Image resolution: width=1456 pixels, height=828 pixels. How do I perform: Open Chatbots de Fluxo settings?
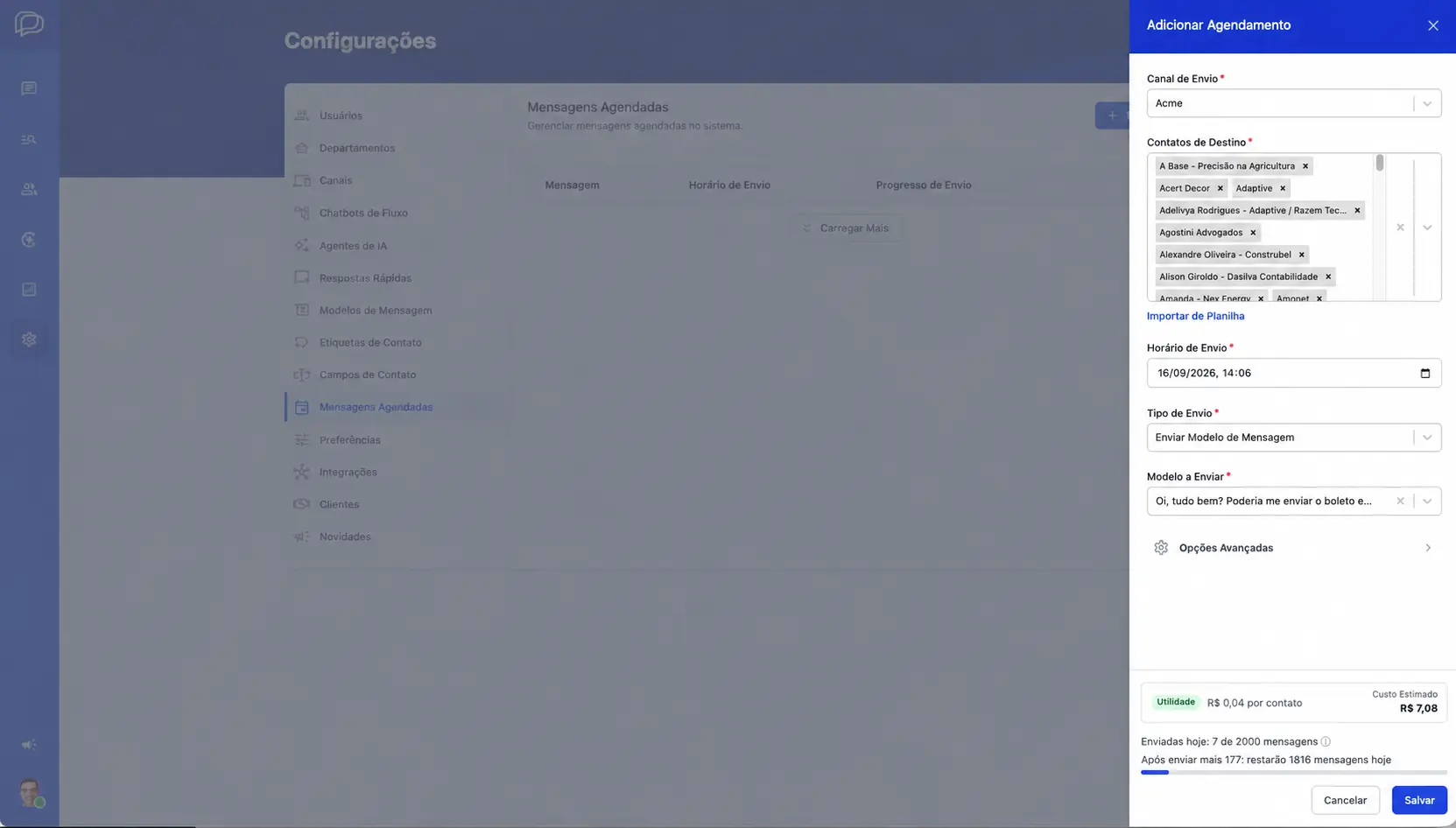(363, 213)
